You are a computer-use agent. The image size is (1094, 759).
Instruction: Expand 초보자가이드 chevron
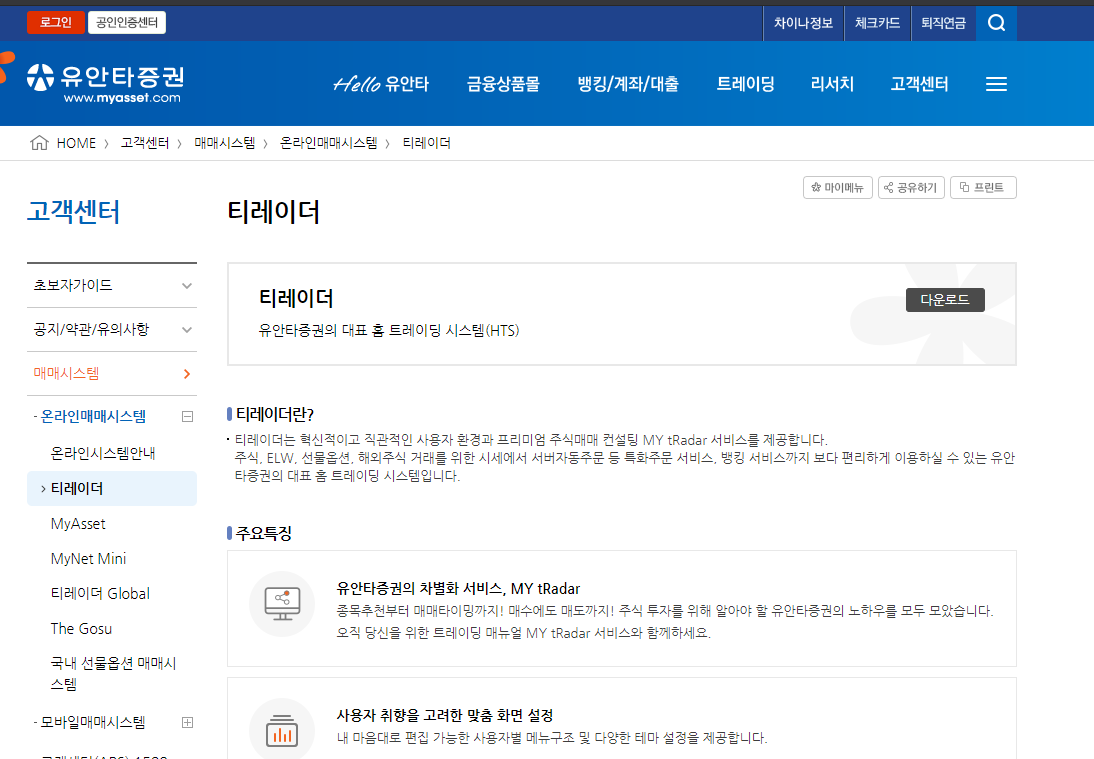pyautogui.click(x=187, y=286)
